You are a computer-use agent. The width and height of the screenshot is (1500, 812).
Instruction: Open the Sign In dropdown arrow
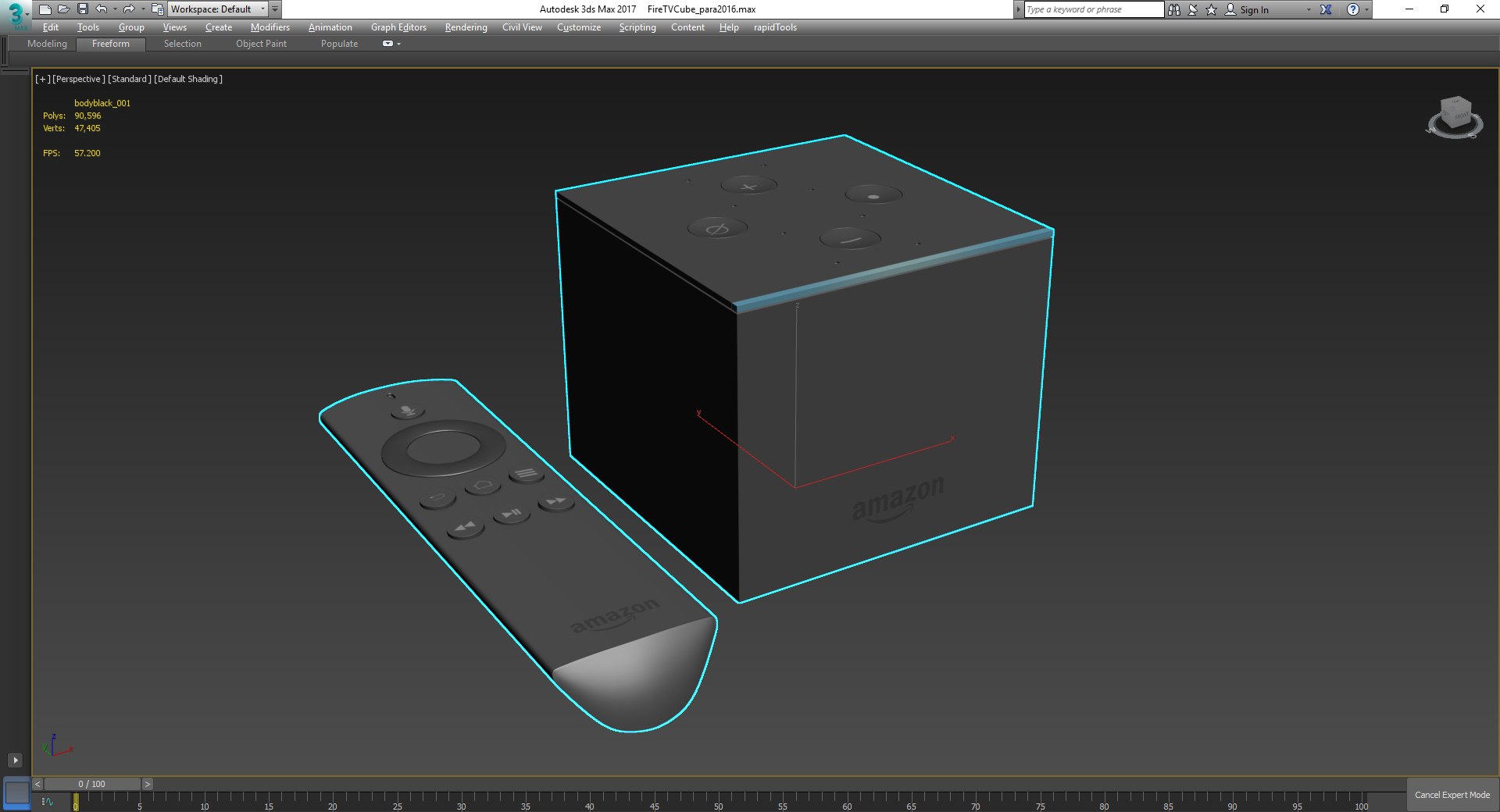1309,9
